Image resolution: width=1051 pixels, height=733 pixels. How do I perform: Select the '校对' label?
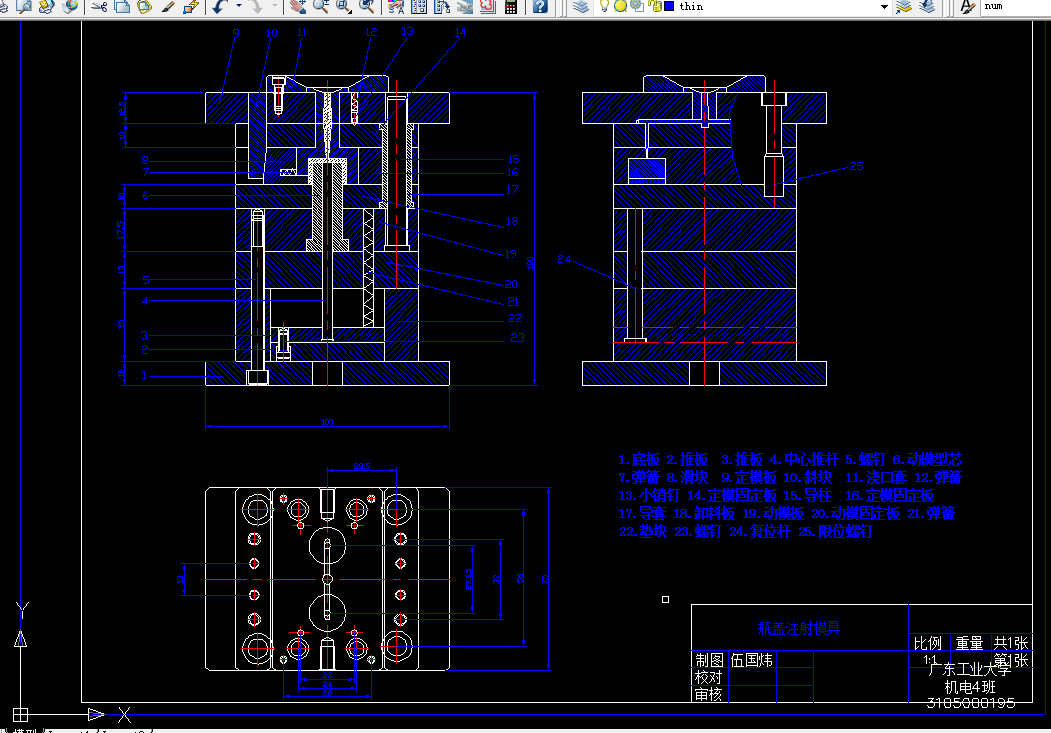708,677
